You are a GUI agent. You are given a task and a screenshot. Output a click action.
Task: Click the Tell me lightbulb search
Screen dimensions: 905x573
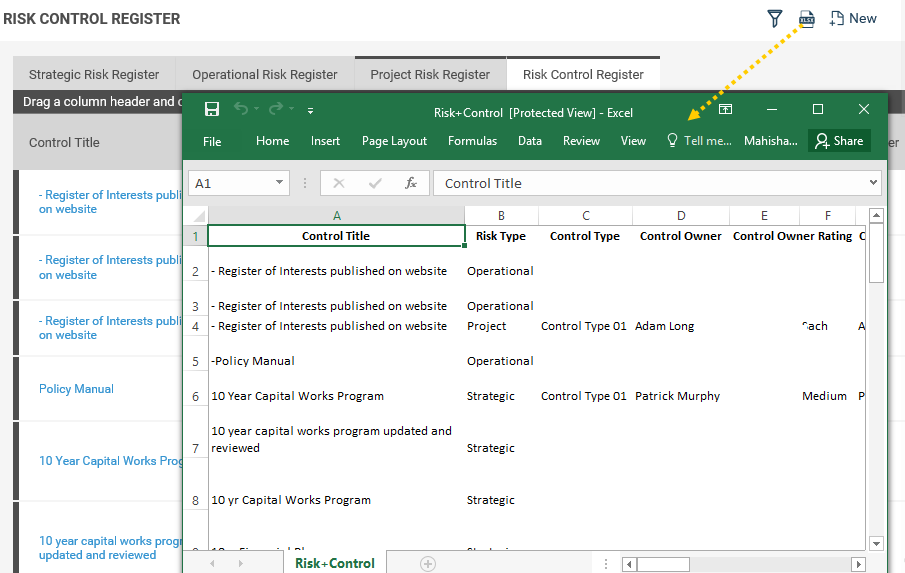click(699, 141)
